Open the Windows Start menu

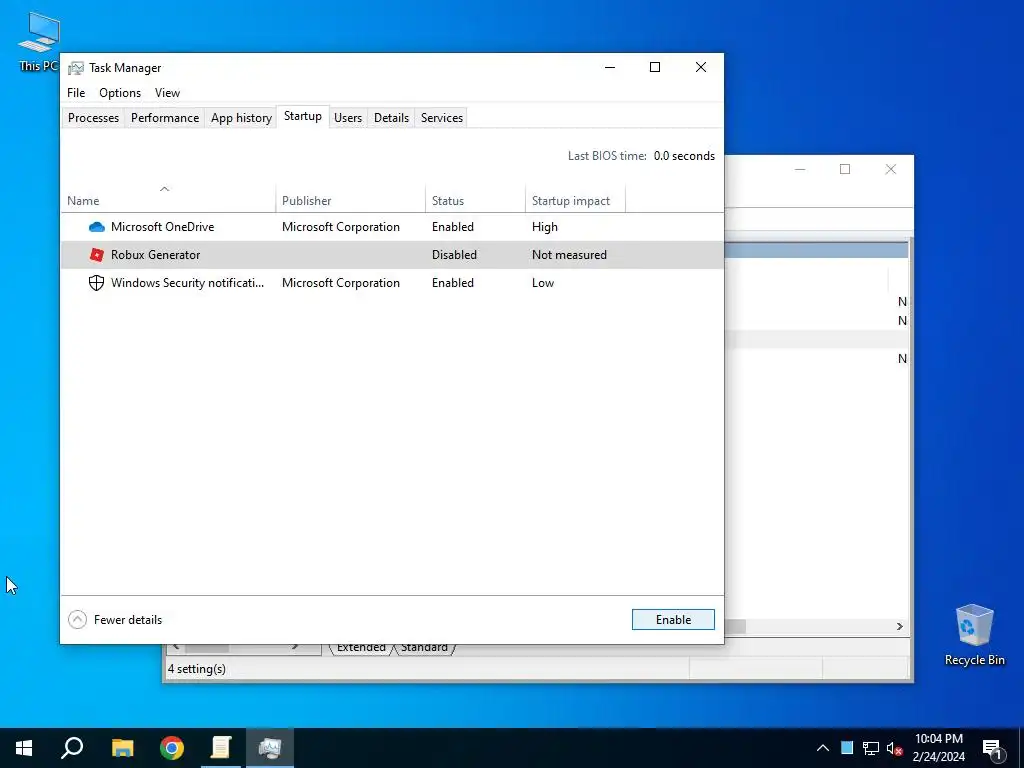24,748
